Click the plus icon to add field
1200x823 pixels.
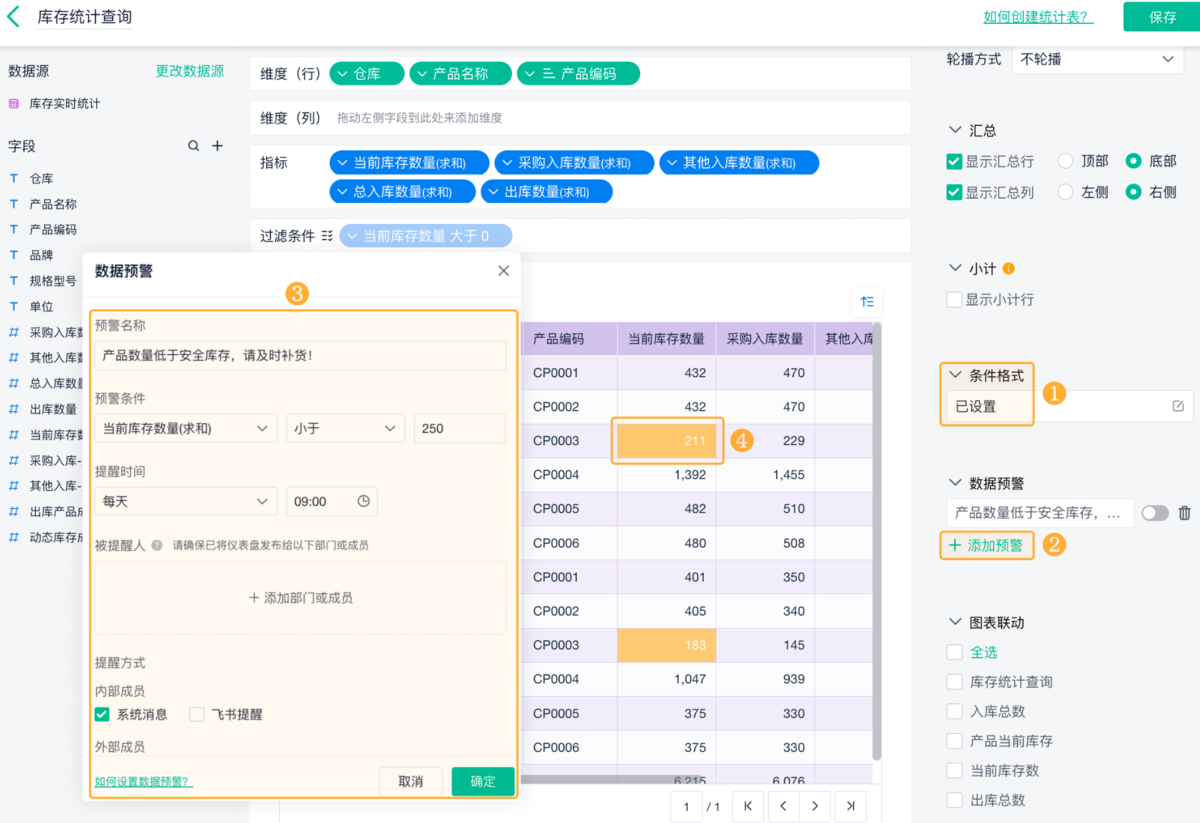click(217, 146)
